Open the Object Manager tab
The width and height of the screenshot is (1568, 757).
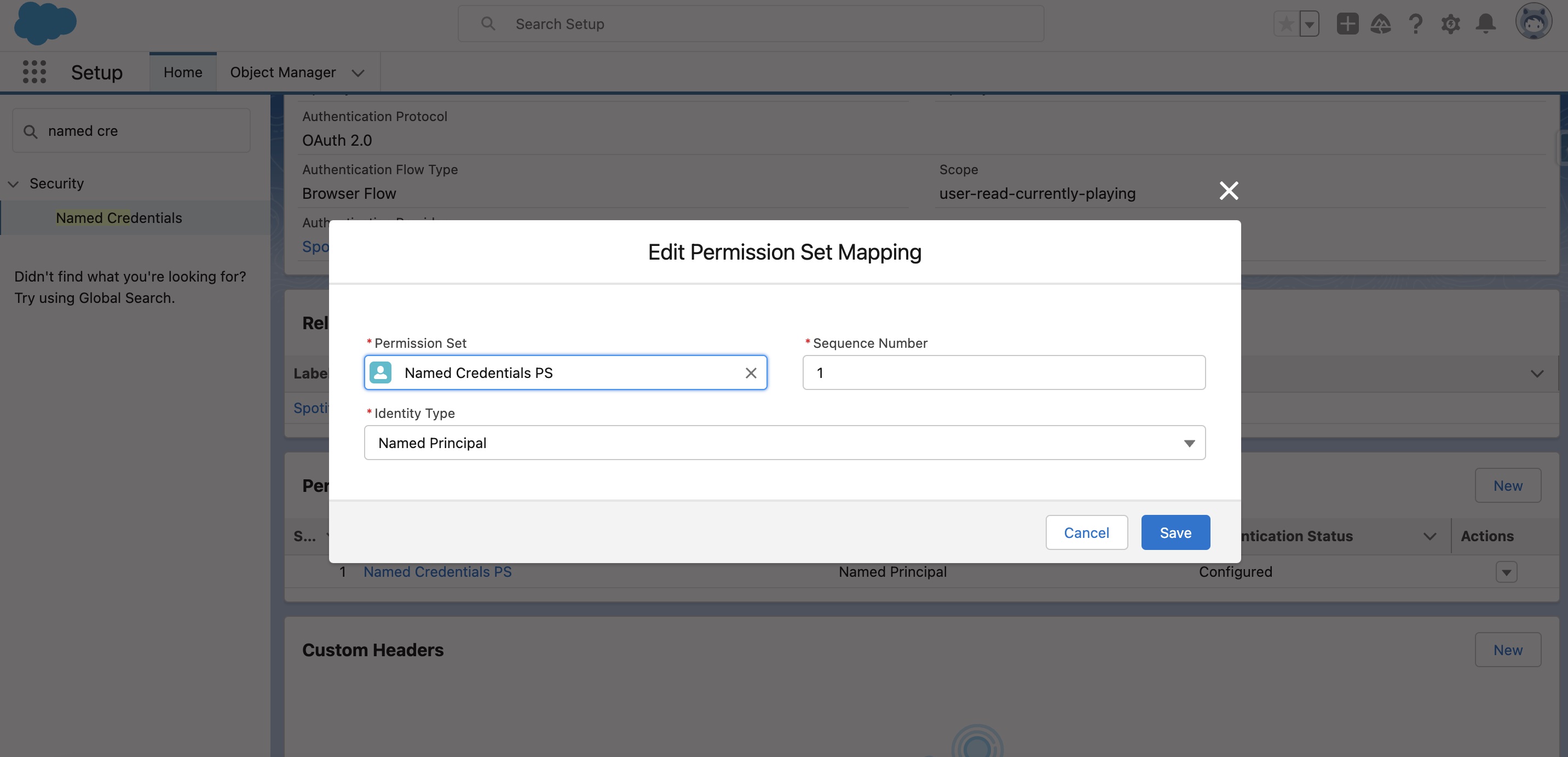[x=283, y=72]
